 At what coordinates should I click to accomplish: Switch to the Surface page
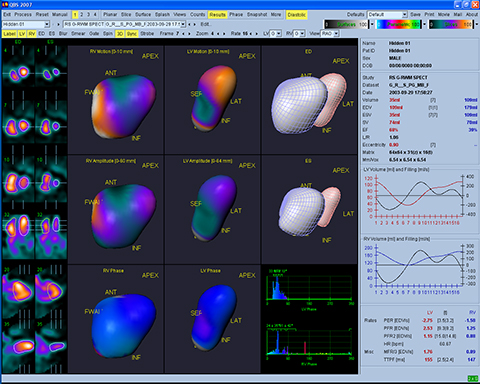tap(143, 15)
